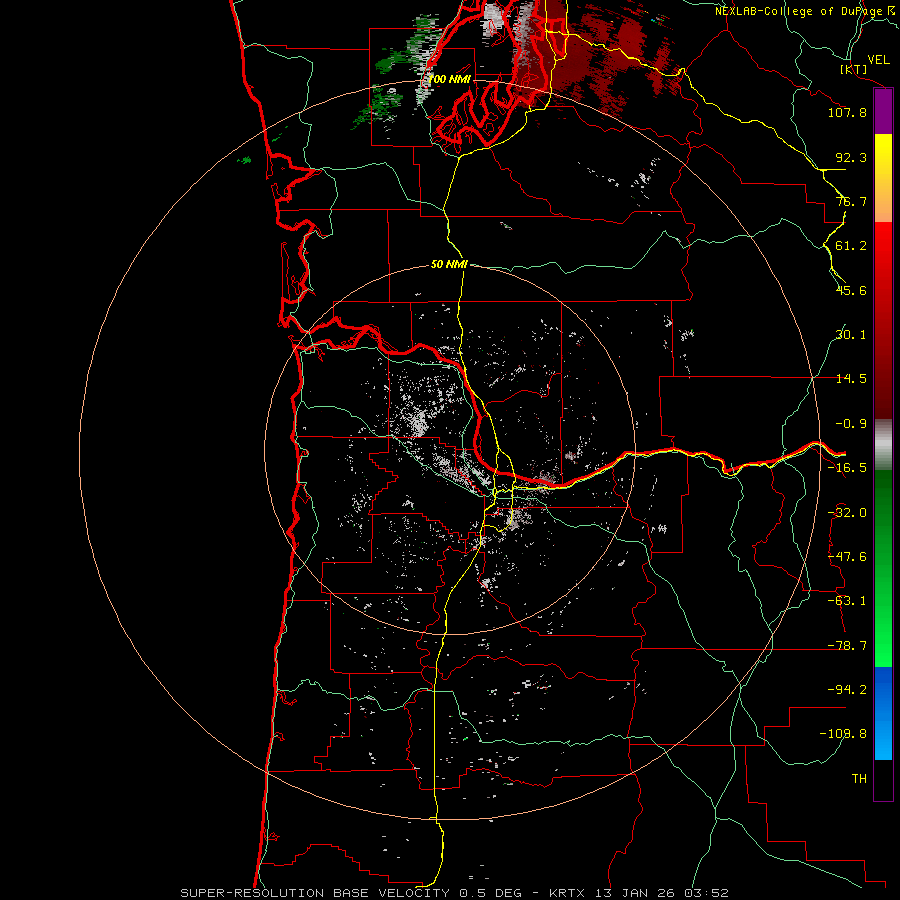900x900 pixels.
Task: Click the 76.7 legend value
Action: tap(851, 201)
